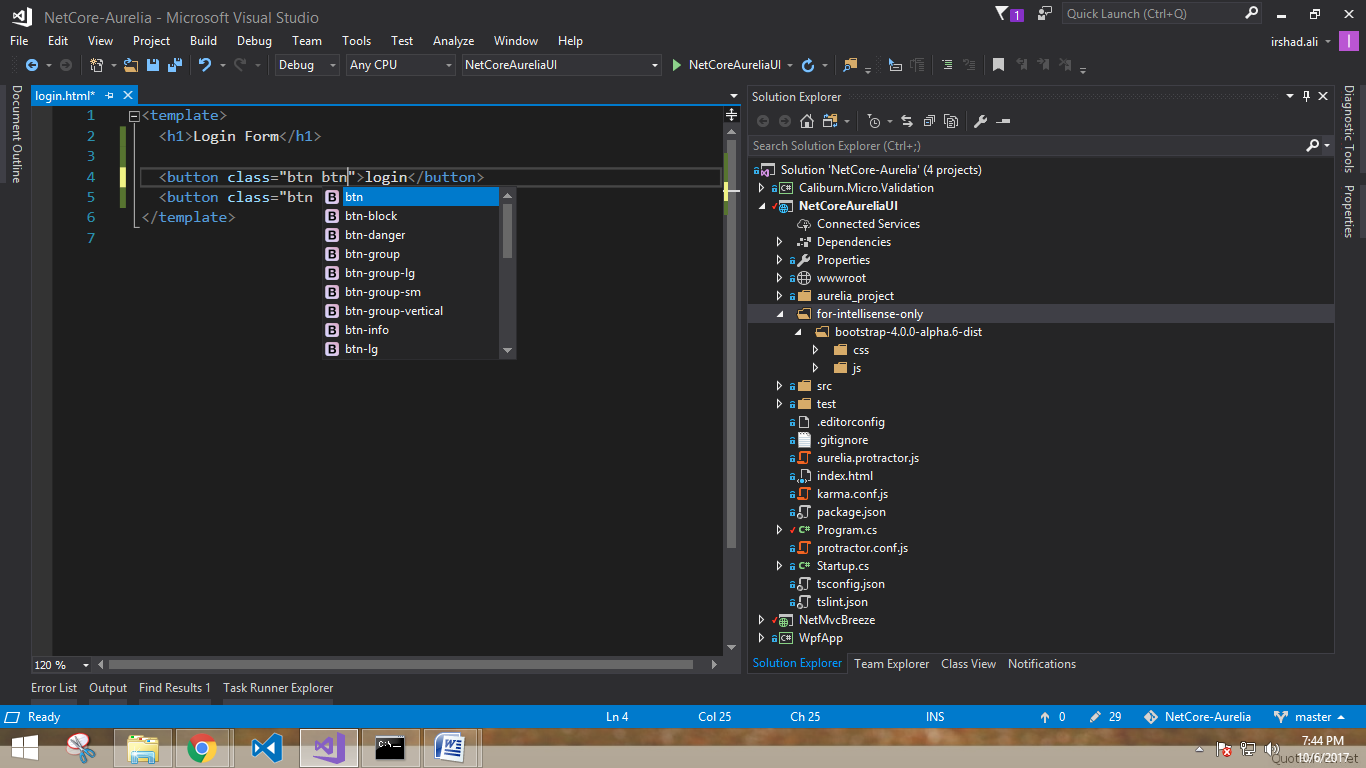
Task: Open the Task Runner Explorer tab
Action: [x=278, y=688]
